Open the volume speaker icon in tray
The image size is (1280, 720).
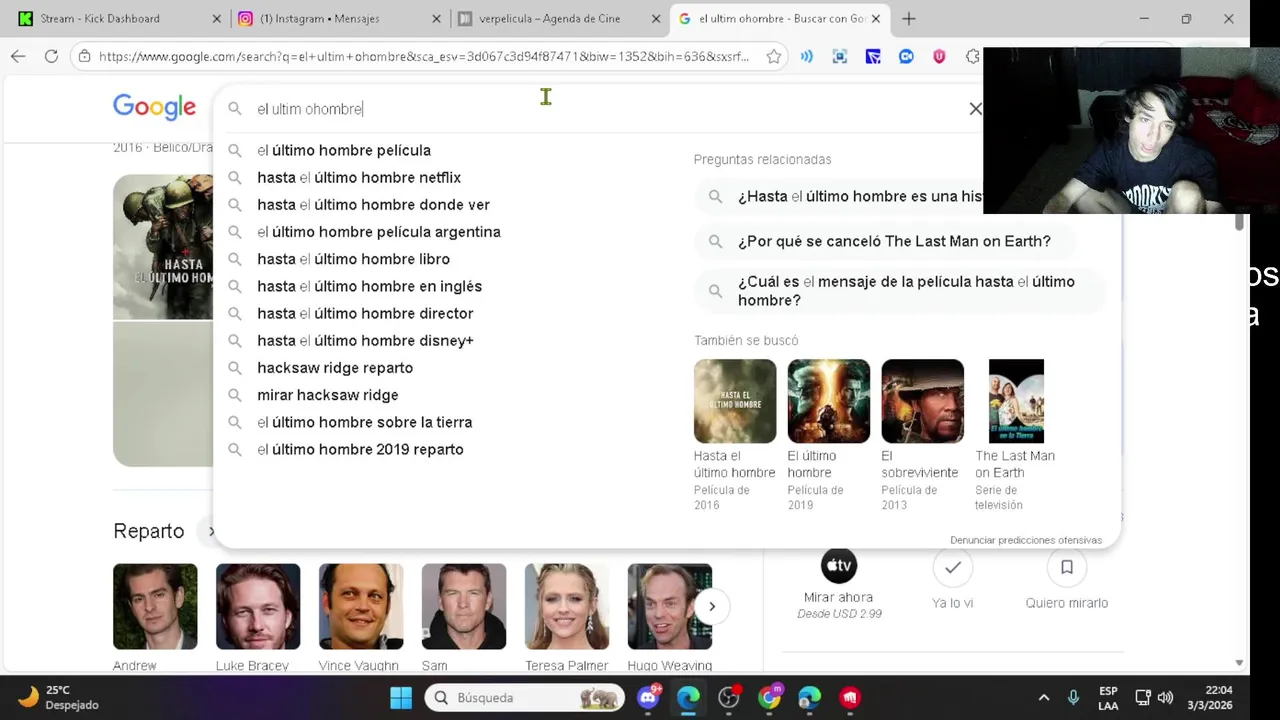(x=1165, y=698)
